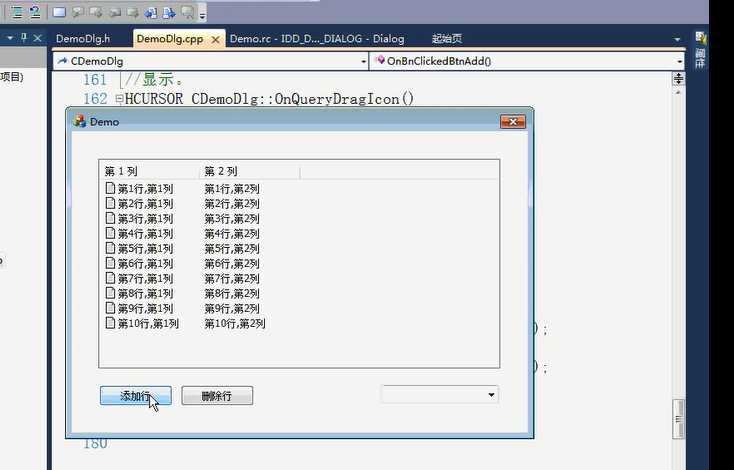Image resolution: width=734 pixels, height=470 pixels.
Task: Select the list item 第10行,第1列
Action: [x=148, y=323]
